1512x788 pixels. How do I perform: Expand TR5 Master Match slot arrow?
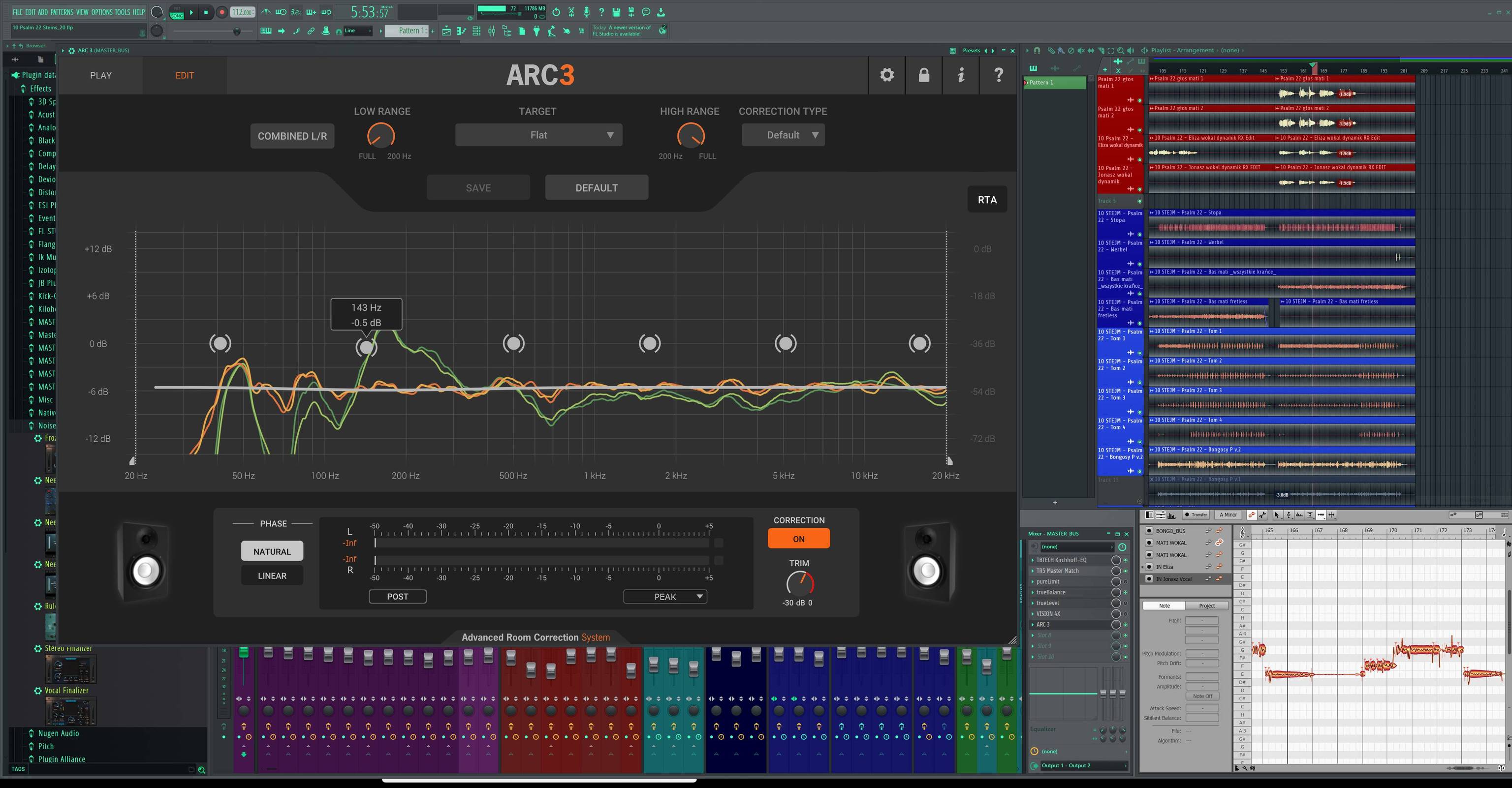coord(1033,571)
